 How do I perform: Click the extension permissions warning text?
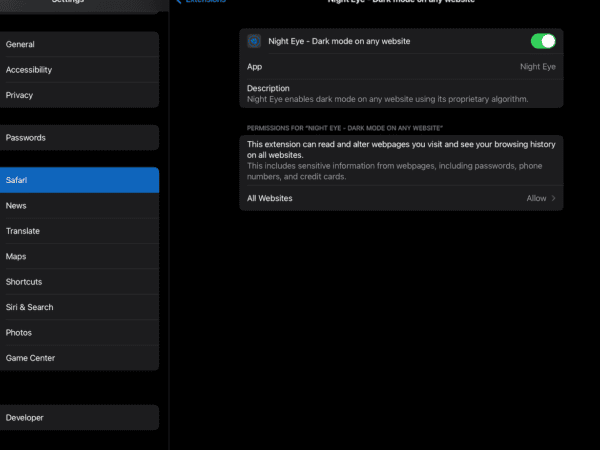point(401,160)
